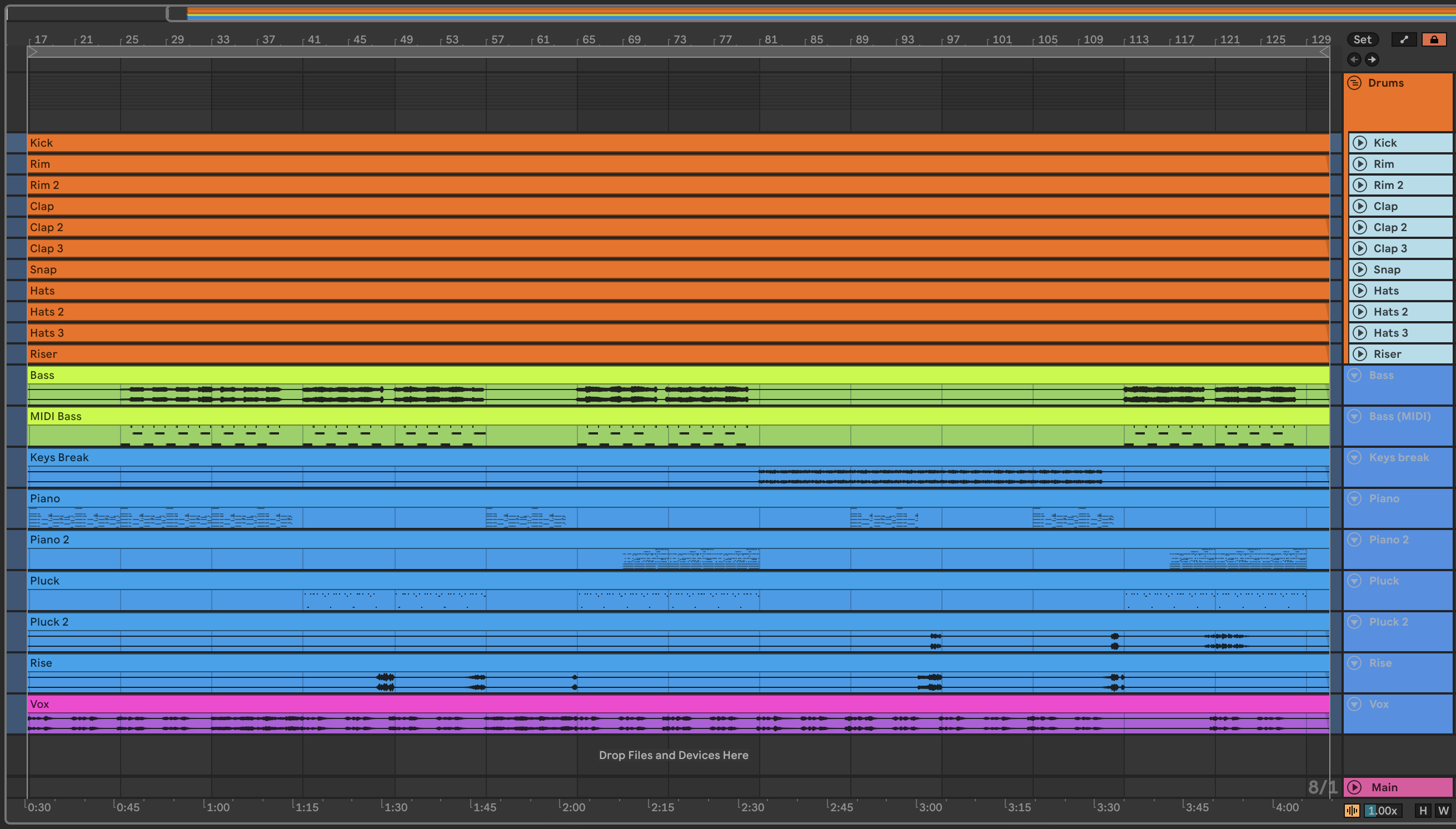Toggle the automation lock button
Screen dimensions: 1456x829
coord(1433,39)
